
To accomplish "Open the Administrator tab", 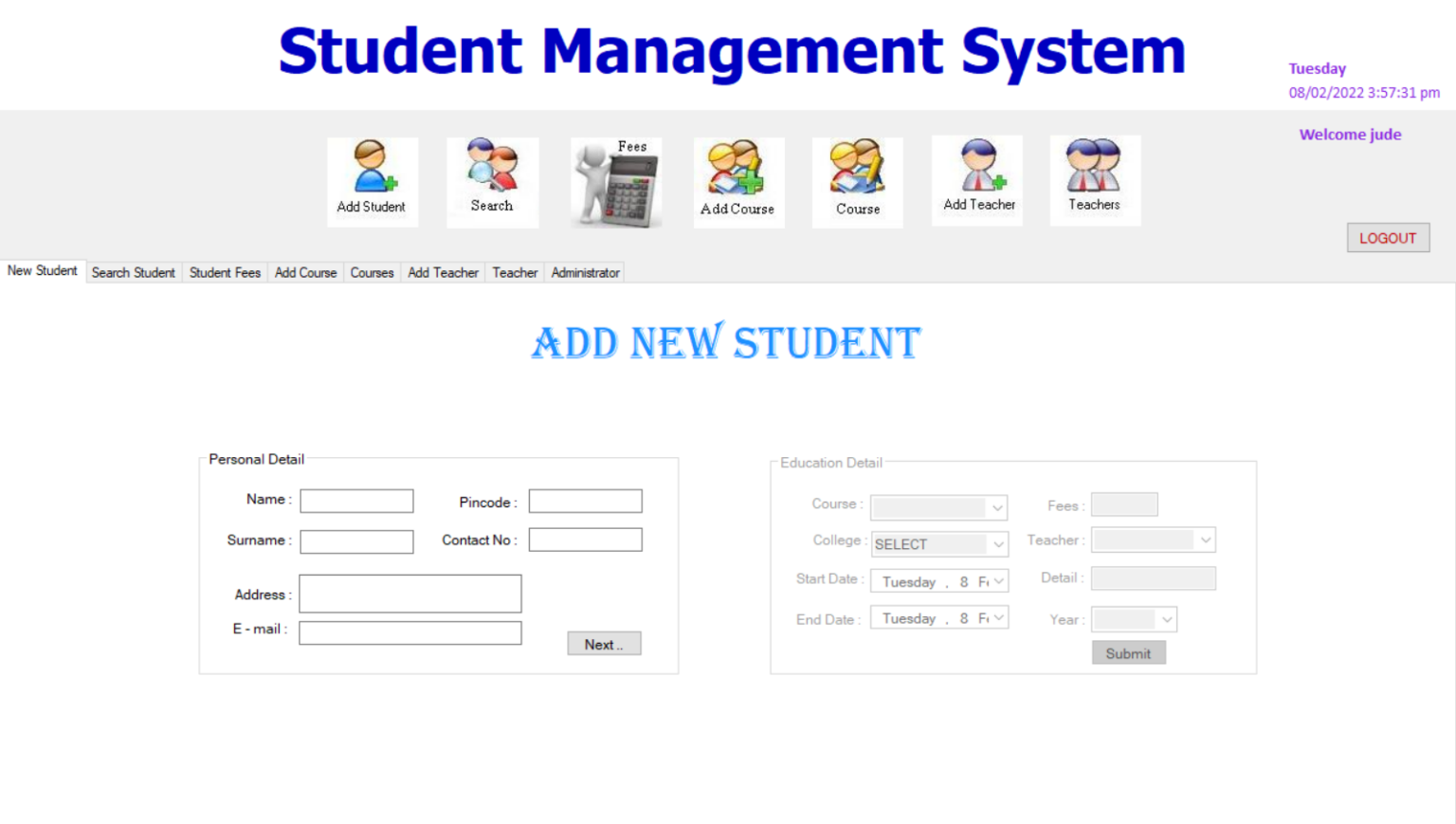I will (584, 272).
